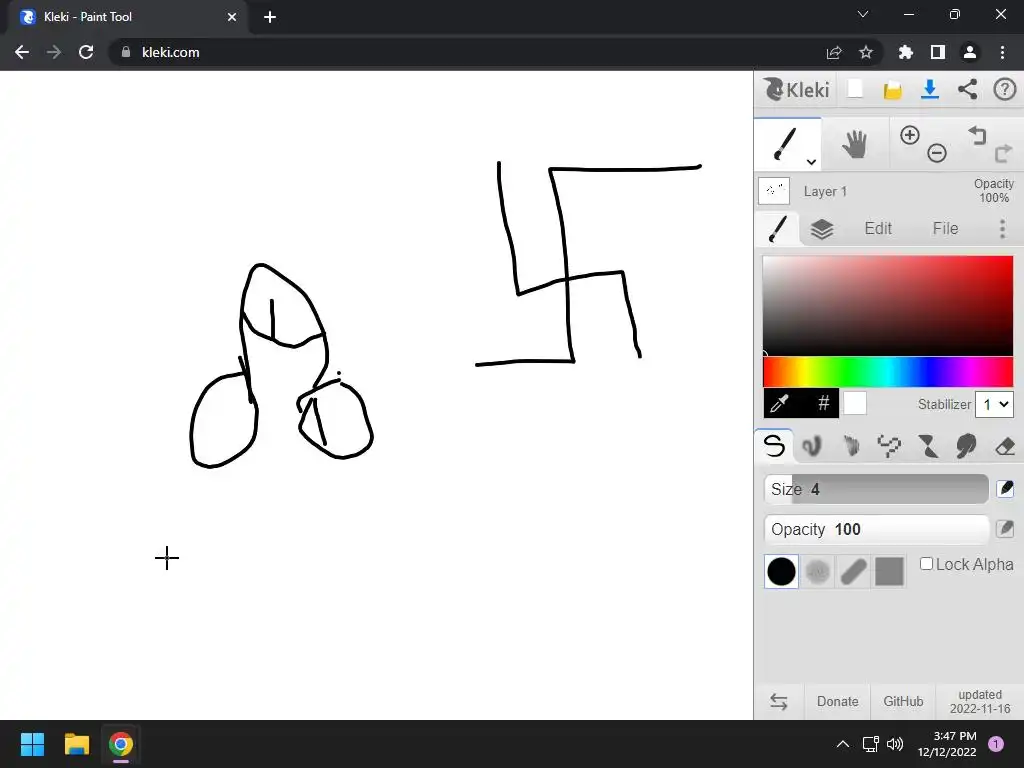
Task: Open Chrome extensions puzzle icon
Action: [905, 52]
